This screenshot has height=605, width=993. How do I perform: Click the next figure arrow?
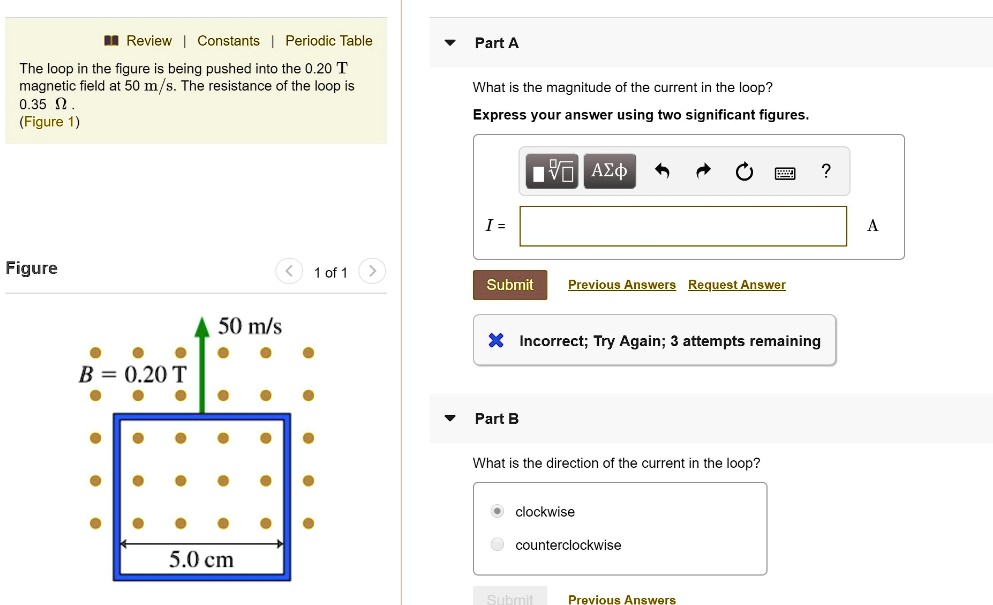tap(371, 271)
